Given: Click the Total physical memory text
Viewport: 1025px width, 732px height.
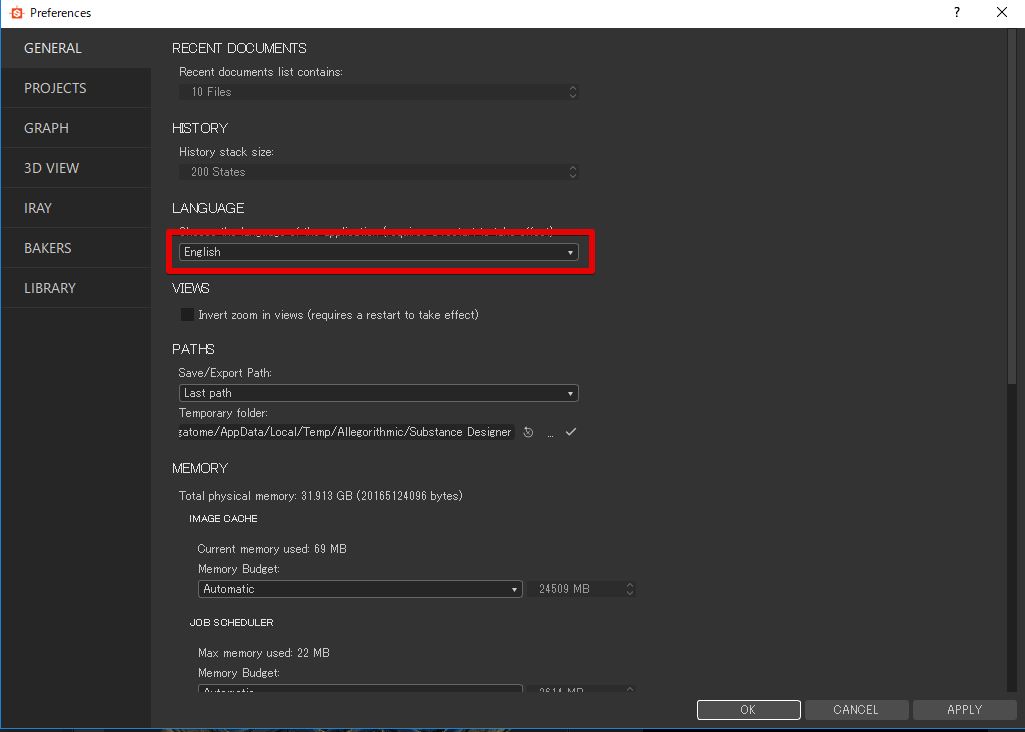Looking at the screenshot, I should click(x=320, y=496).
